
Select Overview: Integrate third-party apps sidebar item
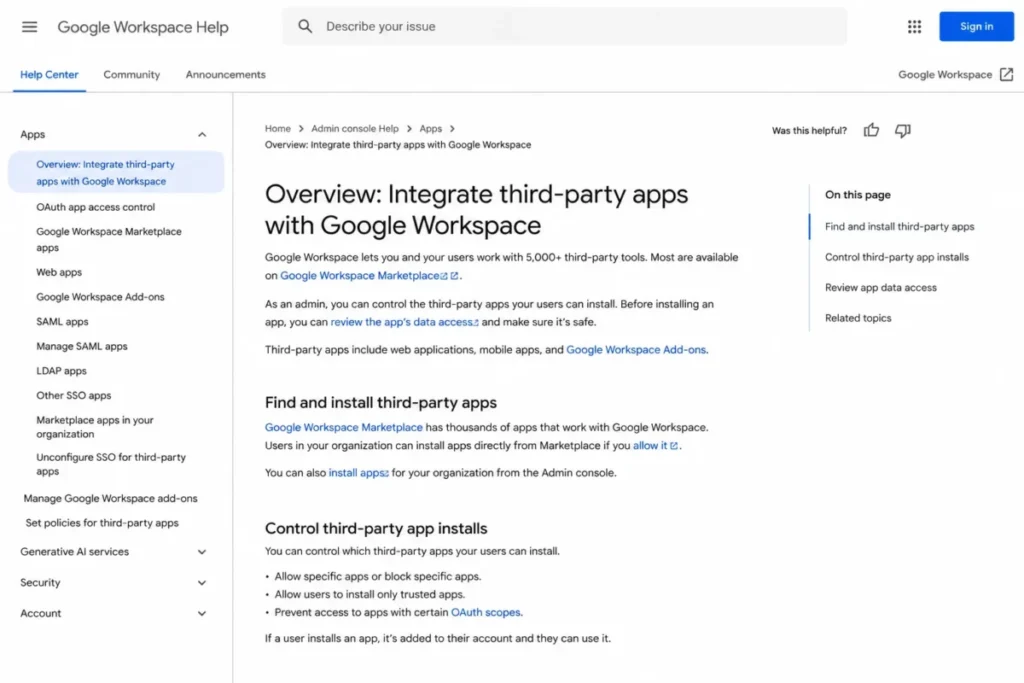(116, 172)
